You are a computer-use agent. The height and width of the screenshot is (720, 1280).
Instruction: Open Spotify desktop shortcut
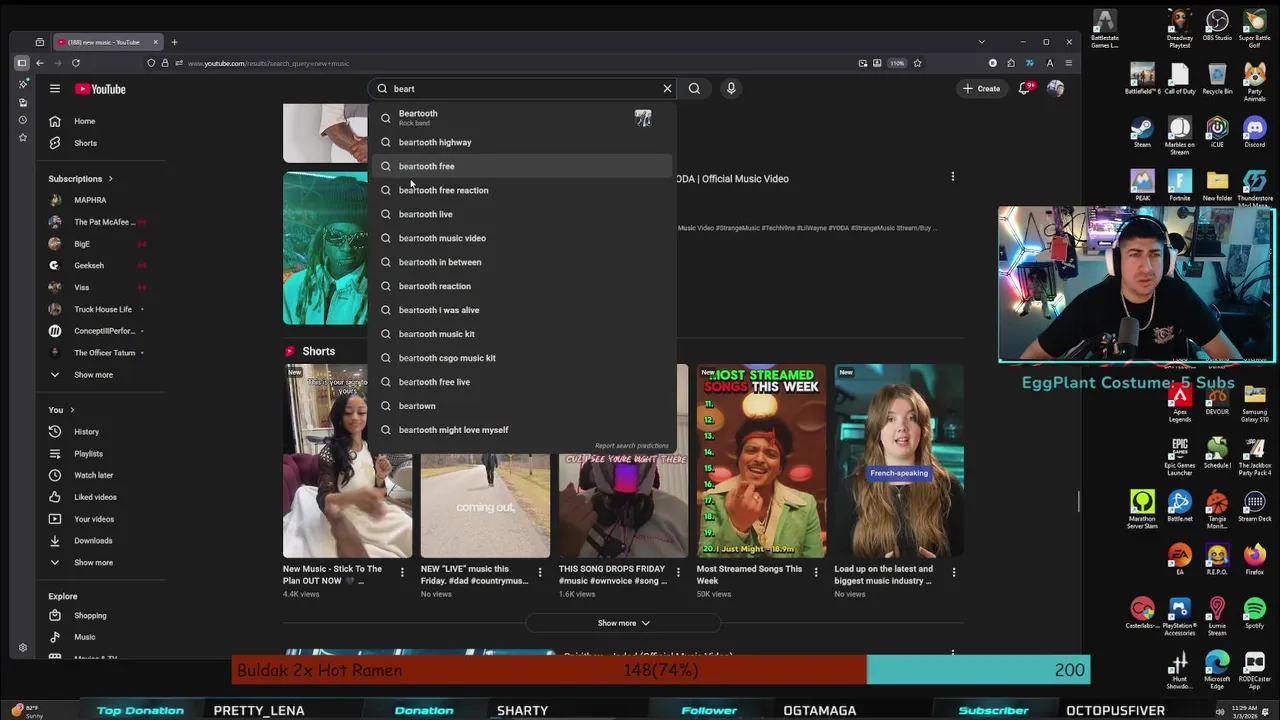tap(1255, 613)
